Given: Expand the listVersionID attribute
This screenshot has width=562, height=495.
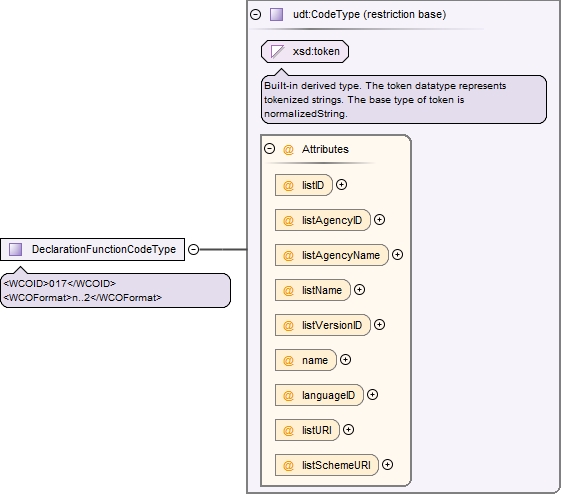Looking at the screenshot, I should (379, 324).
